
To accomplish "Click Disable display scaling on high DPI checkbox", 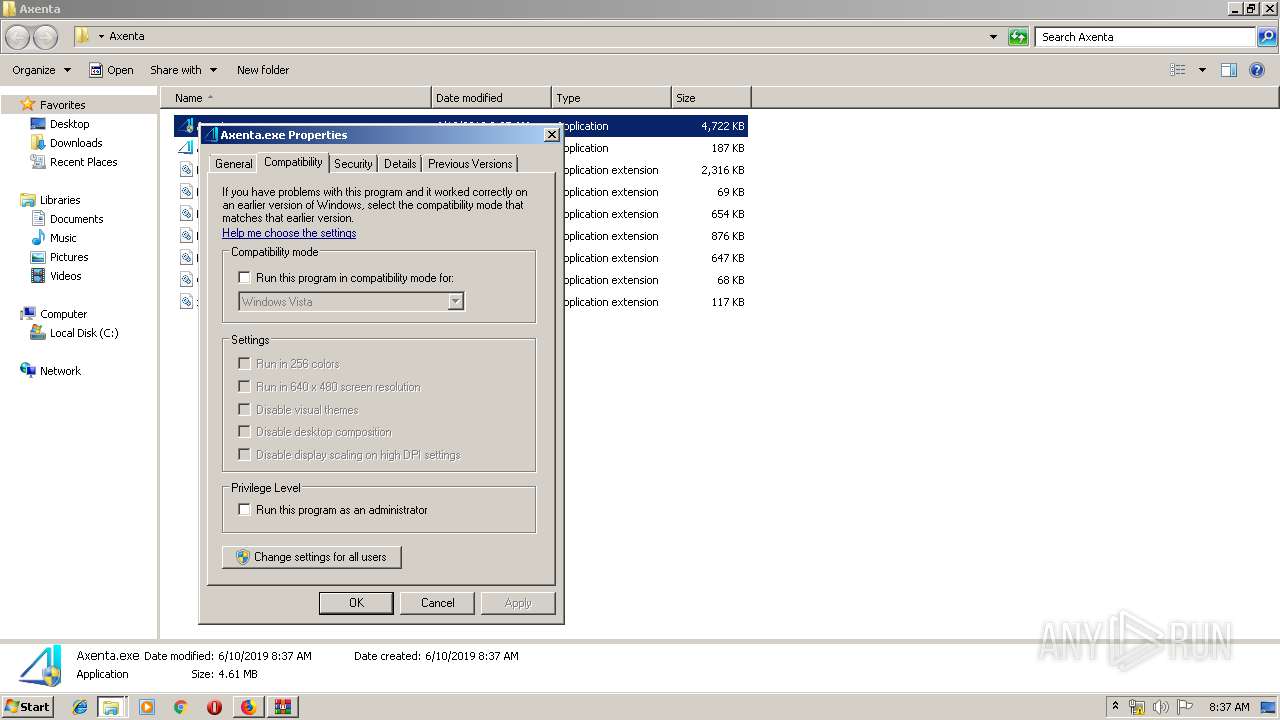I will pyautogui.click(x=244, y=455).
